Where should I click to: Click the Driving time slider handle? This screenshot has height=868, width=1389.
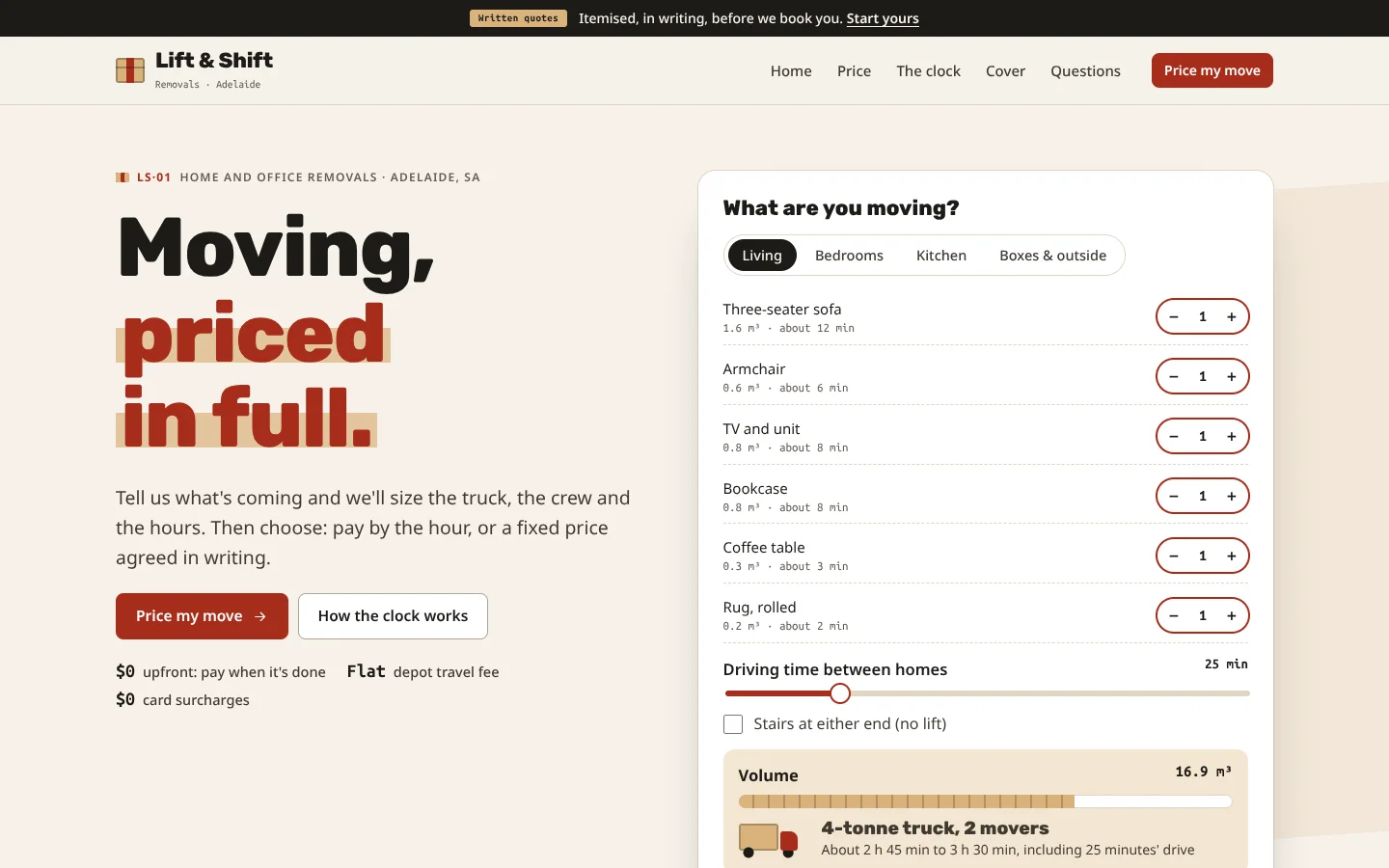[840, 693]
